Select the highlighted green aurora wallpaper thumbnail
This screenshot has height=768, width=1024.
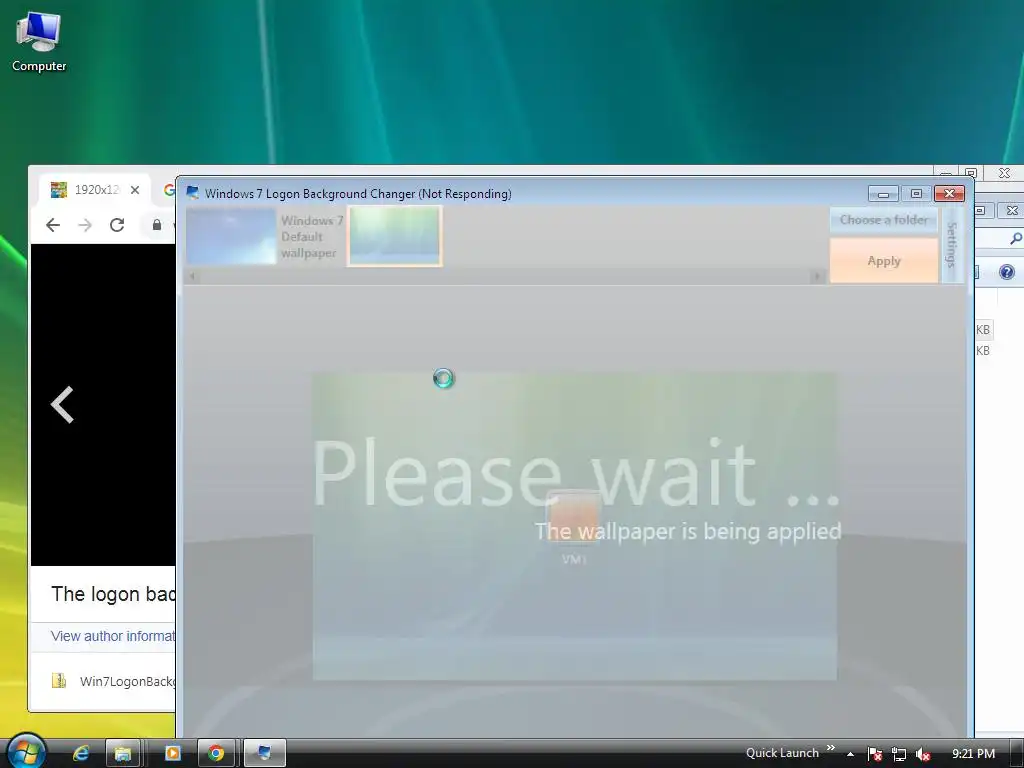(394, 236)
